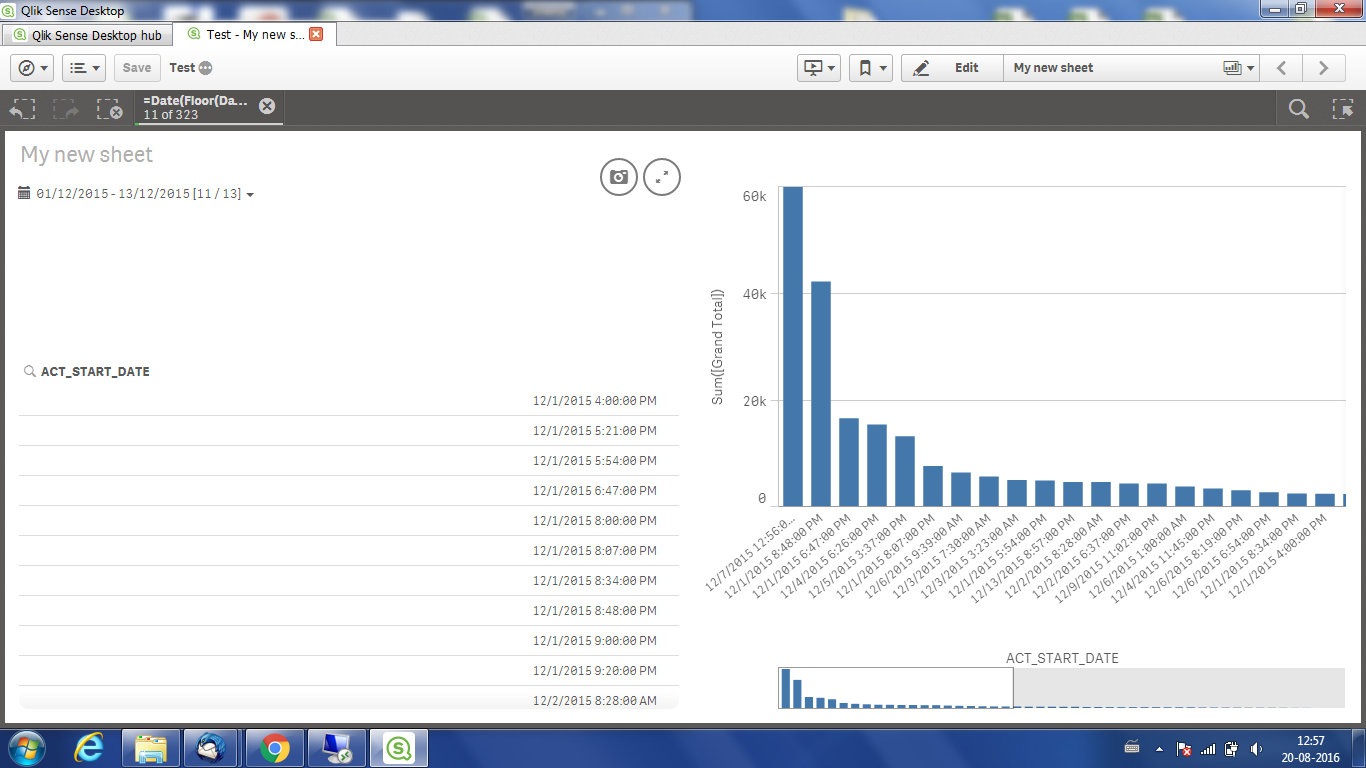
Task: Expand the My new sheet selector
Action: 1131,68
